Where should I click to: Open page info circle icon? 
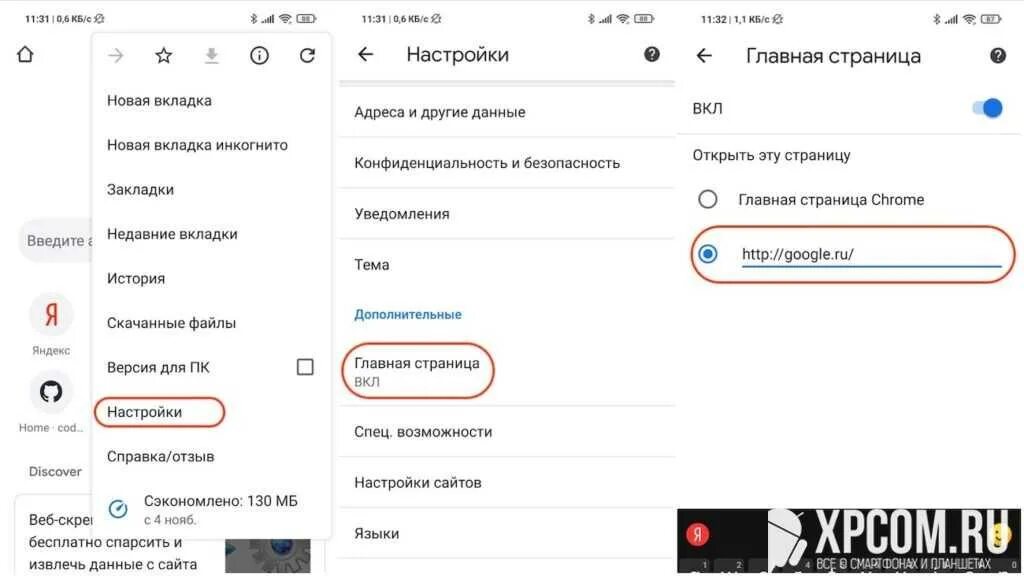259,56
